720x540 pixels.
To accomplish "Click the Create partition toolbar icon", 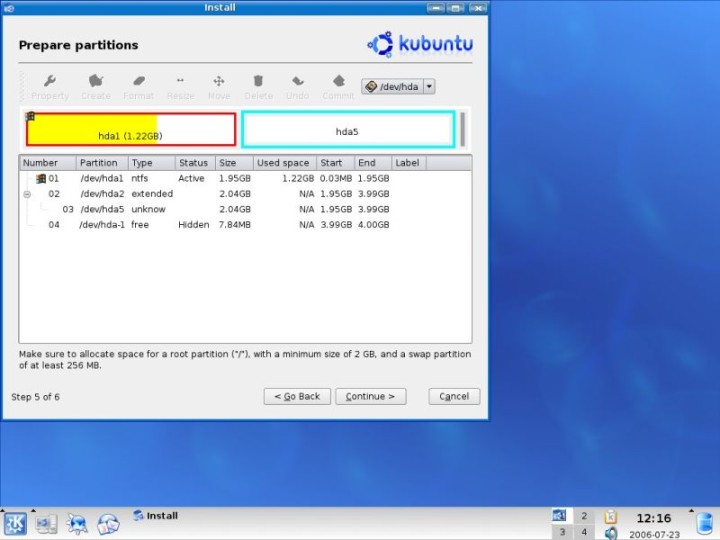I will pyautogui.click(x=96, y=82).
